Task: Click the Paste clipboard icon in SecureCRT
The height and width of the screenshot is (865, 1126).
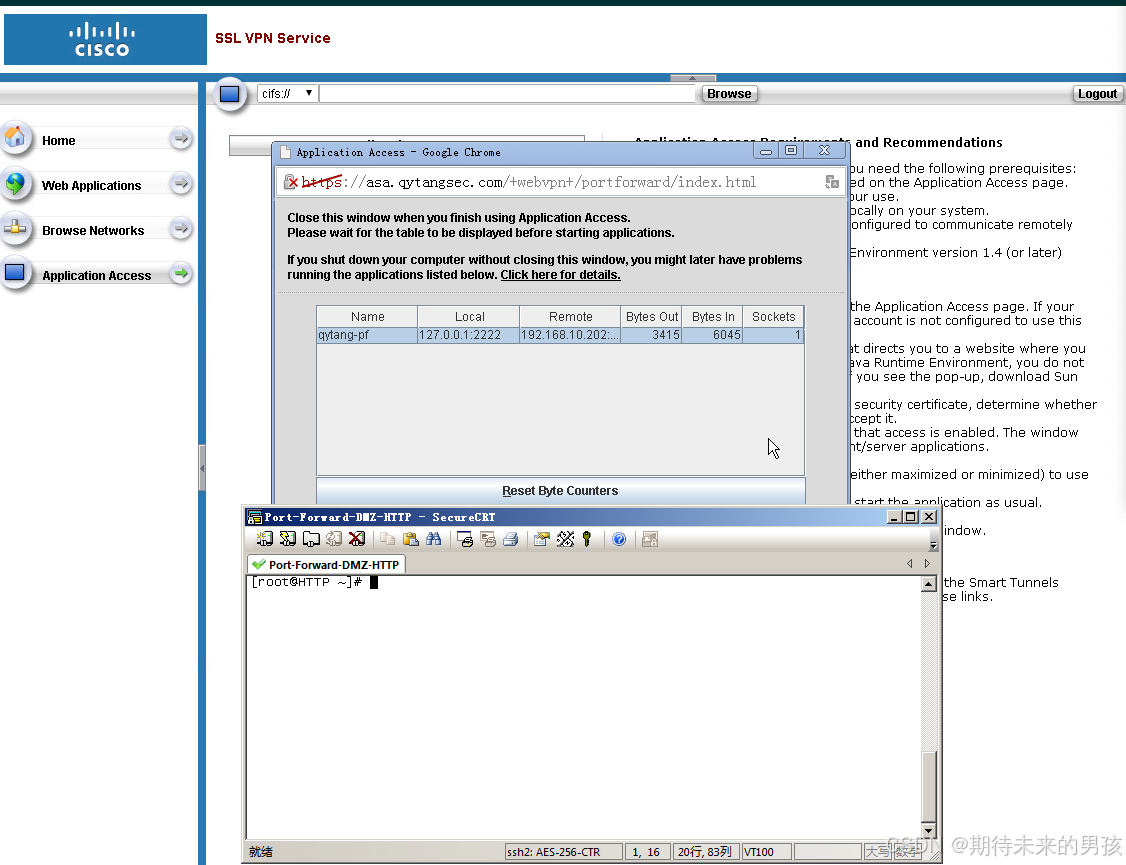Action: [x=411, y=539]
